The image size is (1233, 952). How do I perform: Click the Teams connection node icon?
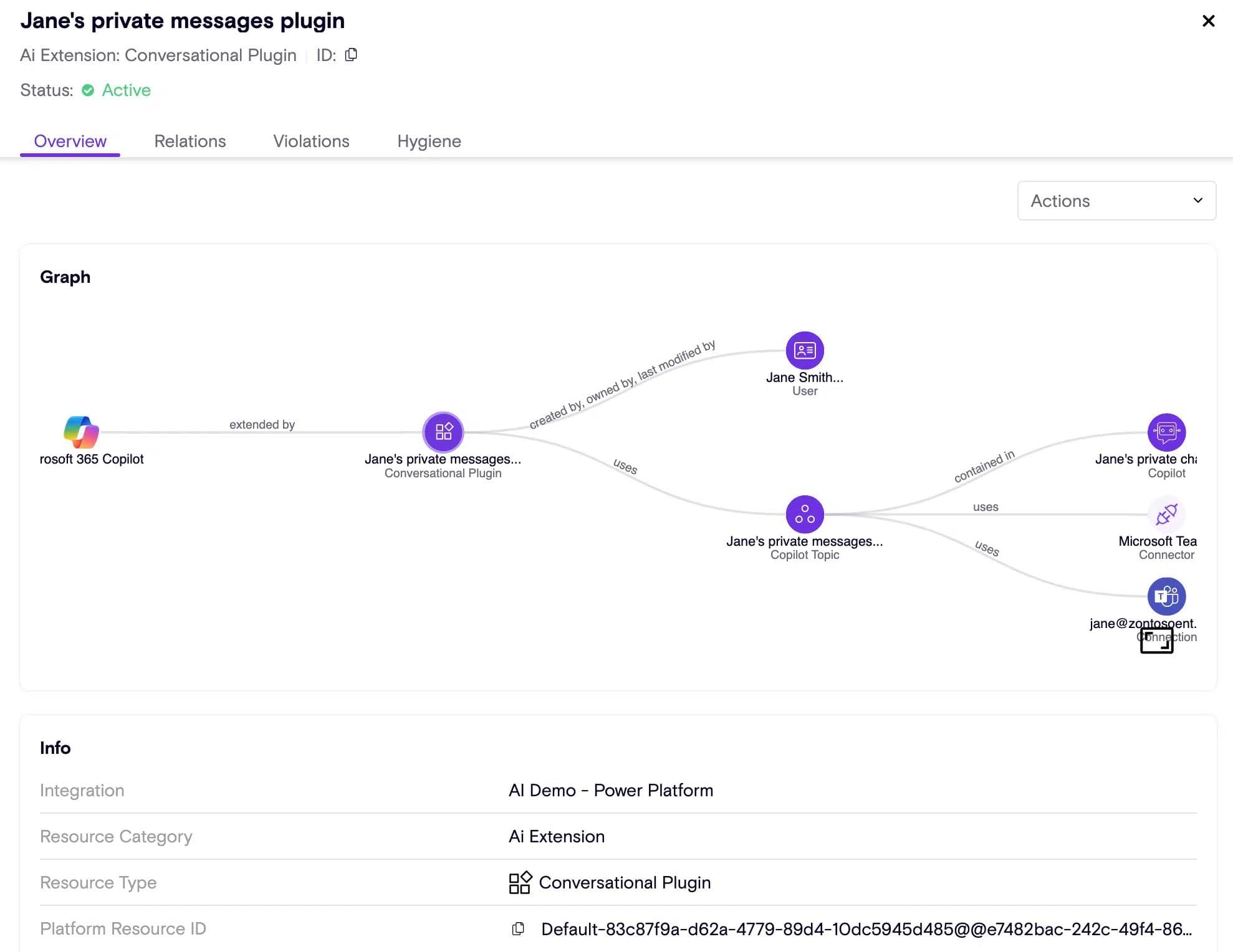(1166, 596)
